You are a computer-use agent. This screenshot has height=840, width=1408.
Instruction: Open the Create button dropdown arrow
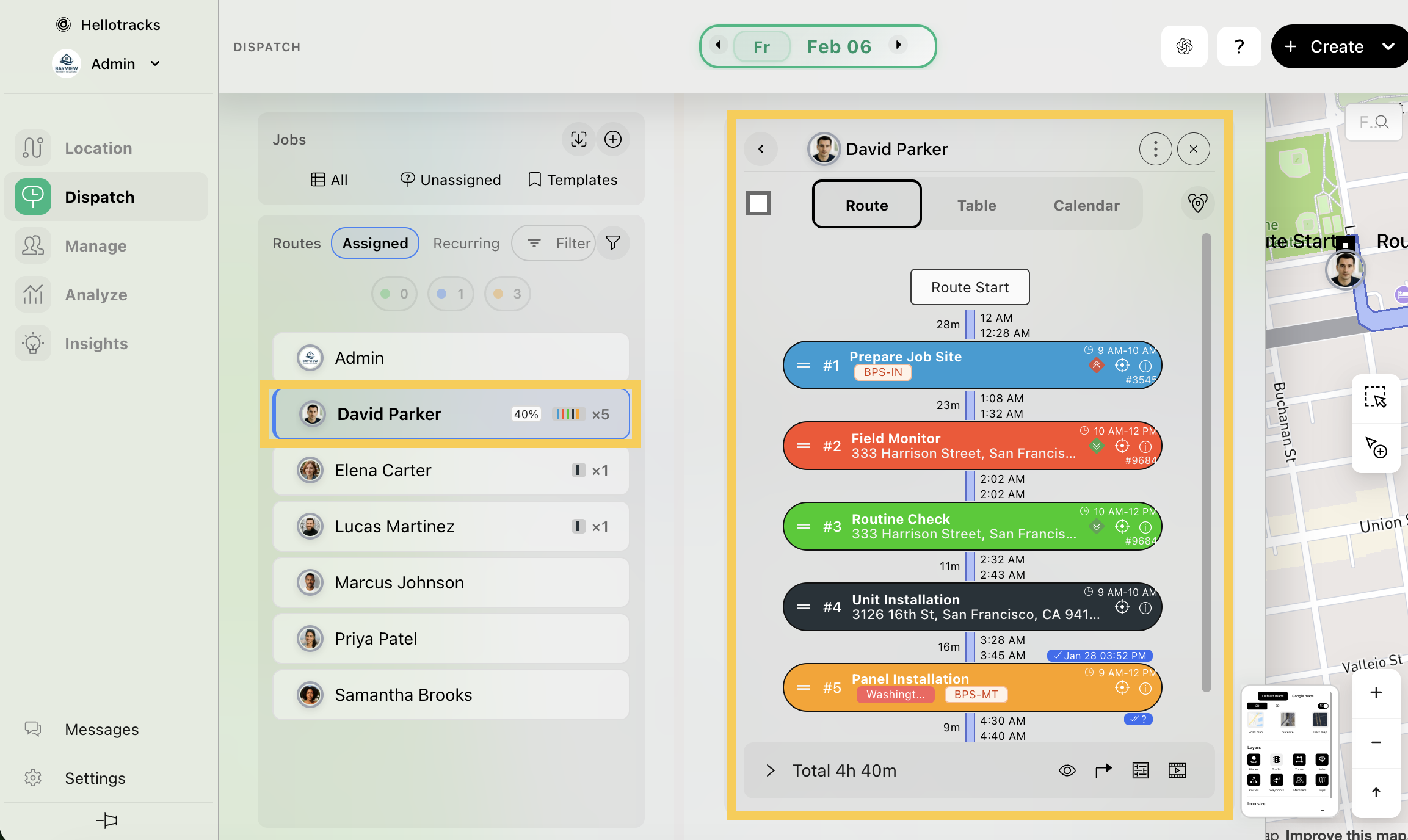[1388, 46]
